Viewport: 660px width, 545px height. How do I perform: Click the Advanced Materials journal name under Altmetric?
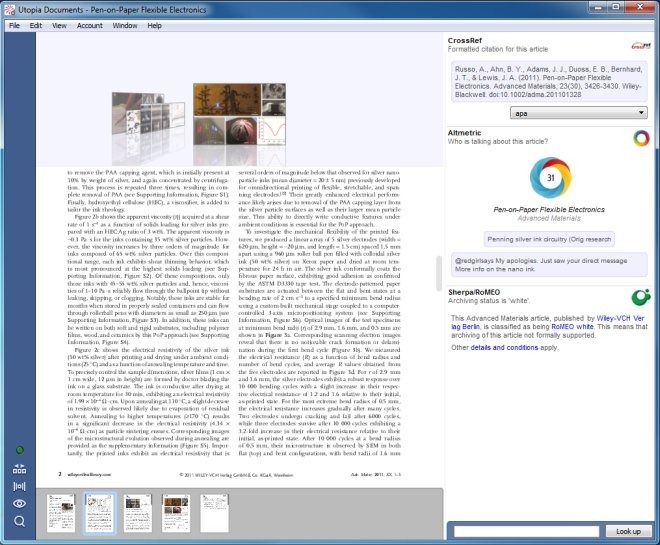549,218
